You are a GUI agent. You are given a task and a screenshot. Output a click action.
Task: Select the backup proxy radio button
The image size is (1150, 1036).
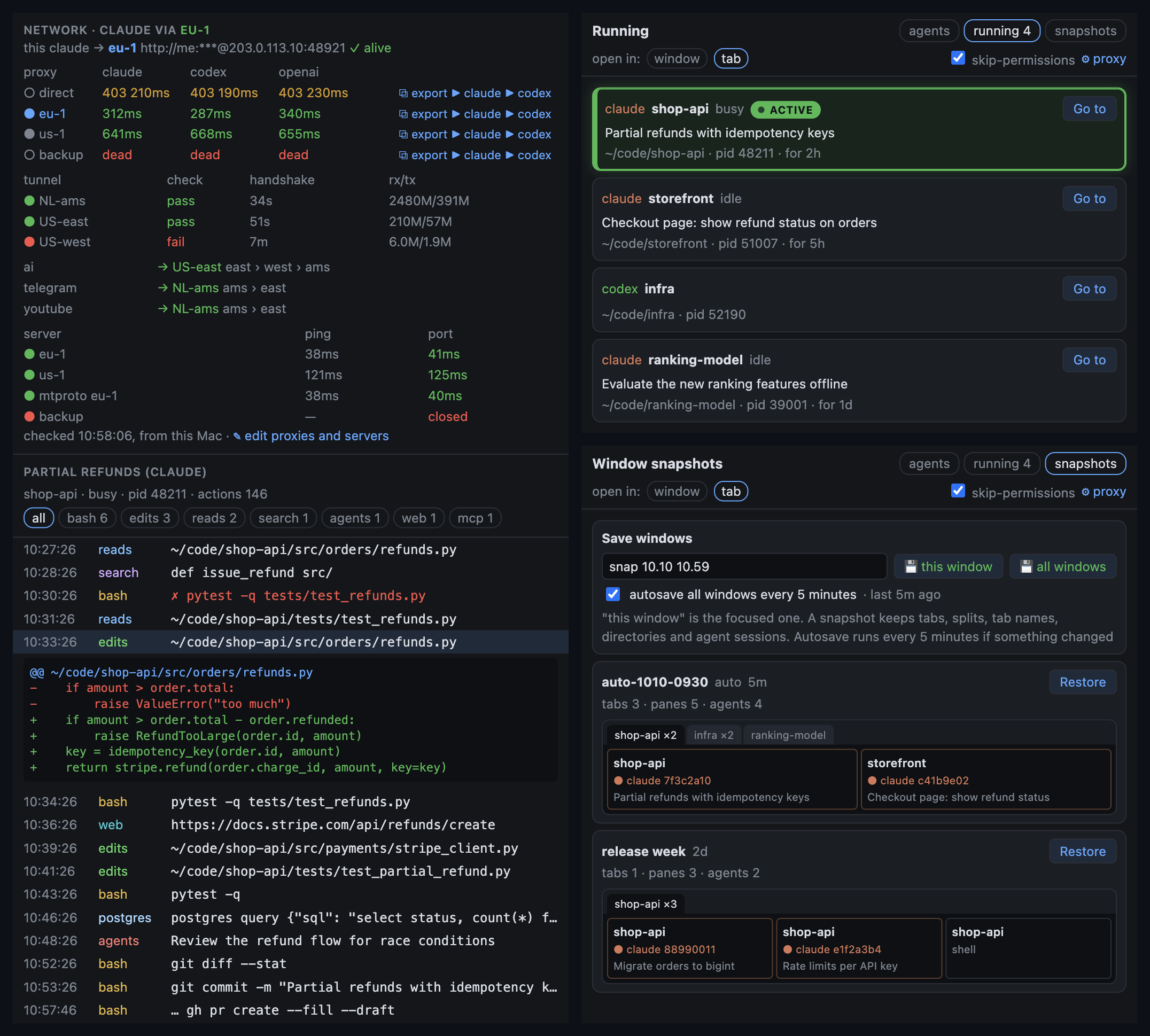click(29, 155)
